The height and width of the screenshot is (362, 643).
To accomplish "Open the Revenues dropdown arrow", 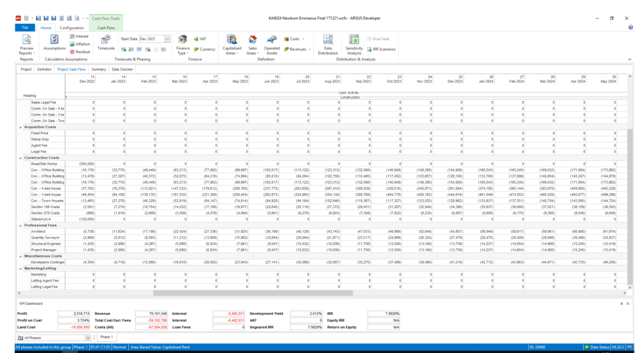I will pos(310,49).
